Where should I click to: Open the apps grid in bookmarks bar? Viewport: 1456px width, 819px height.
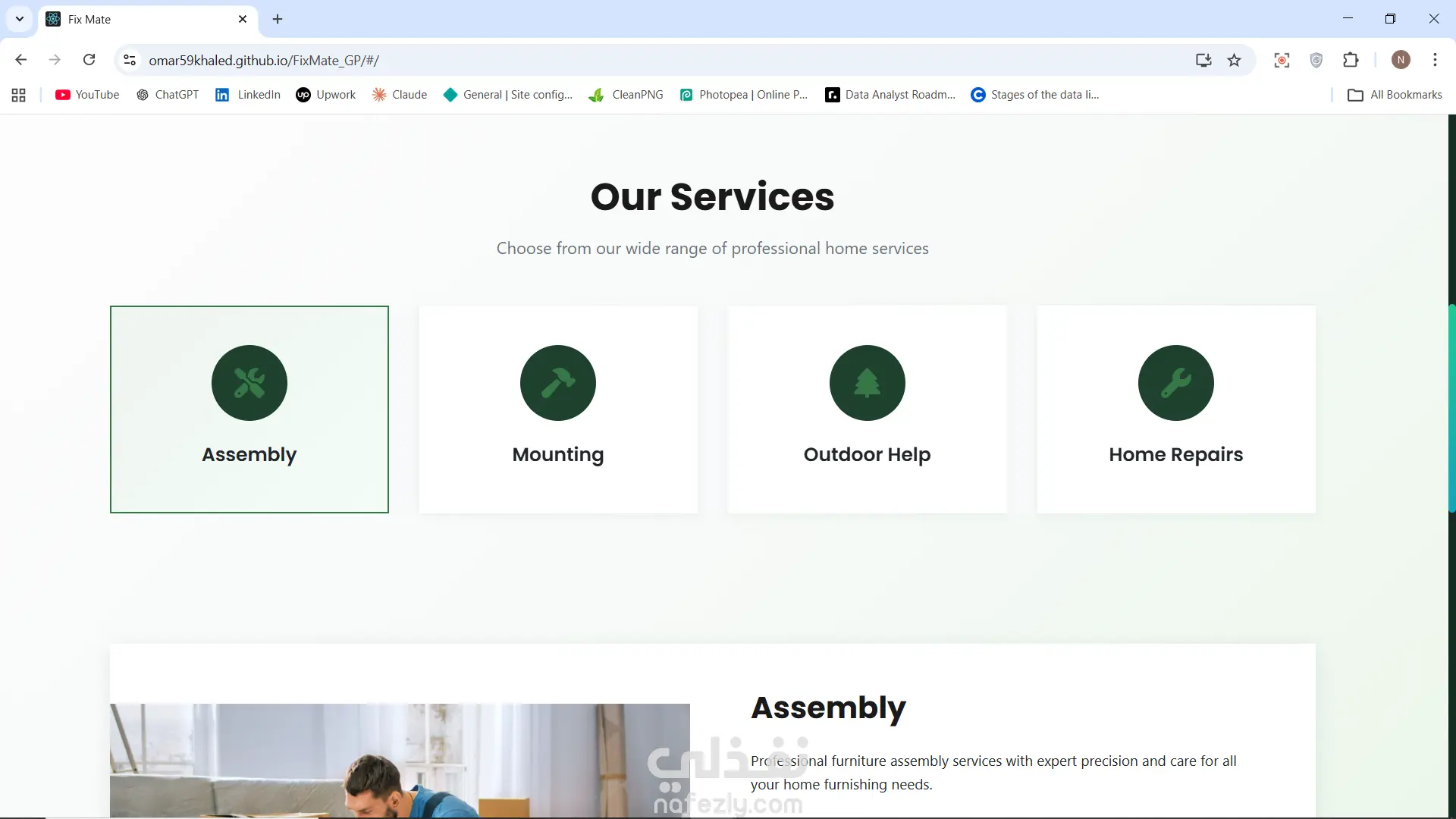(19, 95)
